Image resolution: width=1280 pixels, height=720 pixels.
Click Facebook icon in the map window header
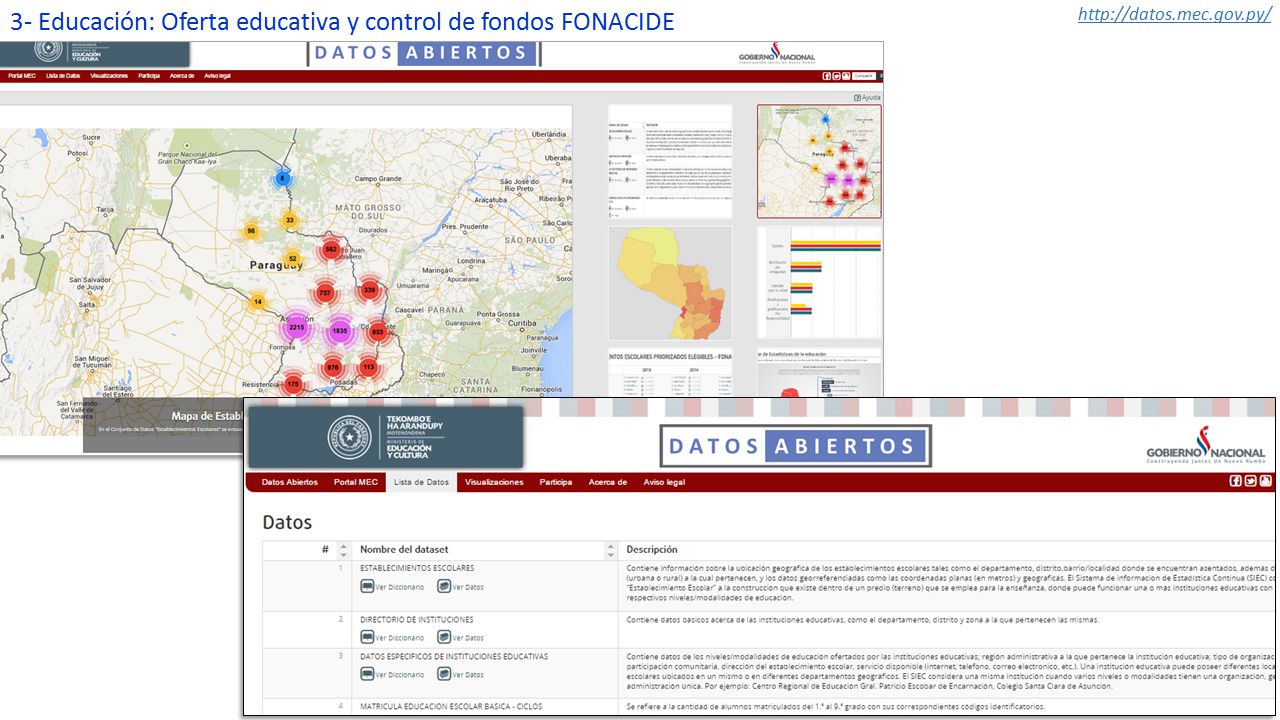point(827,76)
